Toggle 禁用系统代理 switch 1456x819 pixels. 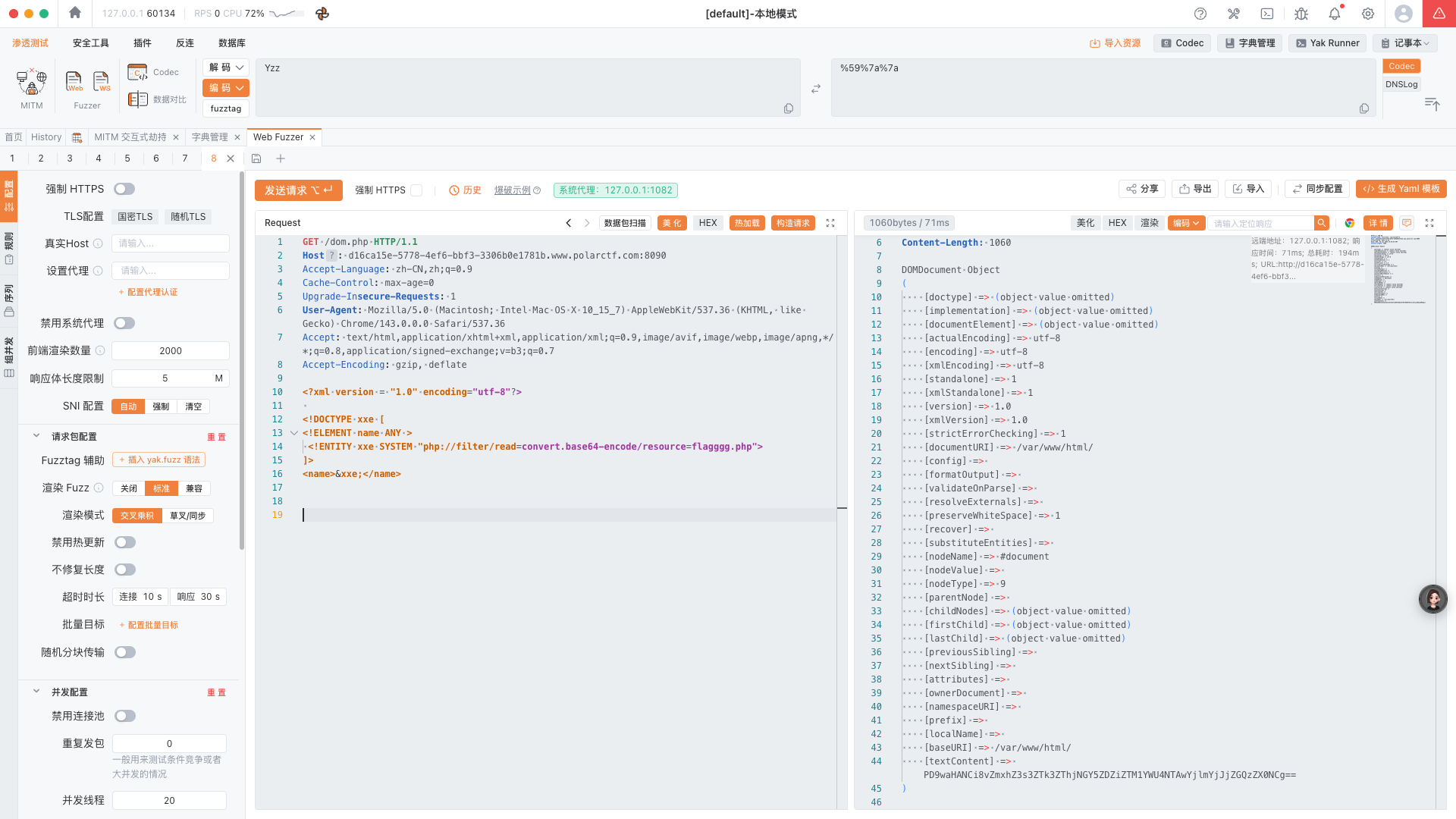click(x=124, y=323)
